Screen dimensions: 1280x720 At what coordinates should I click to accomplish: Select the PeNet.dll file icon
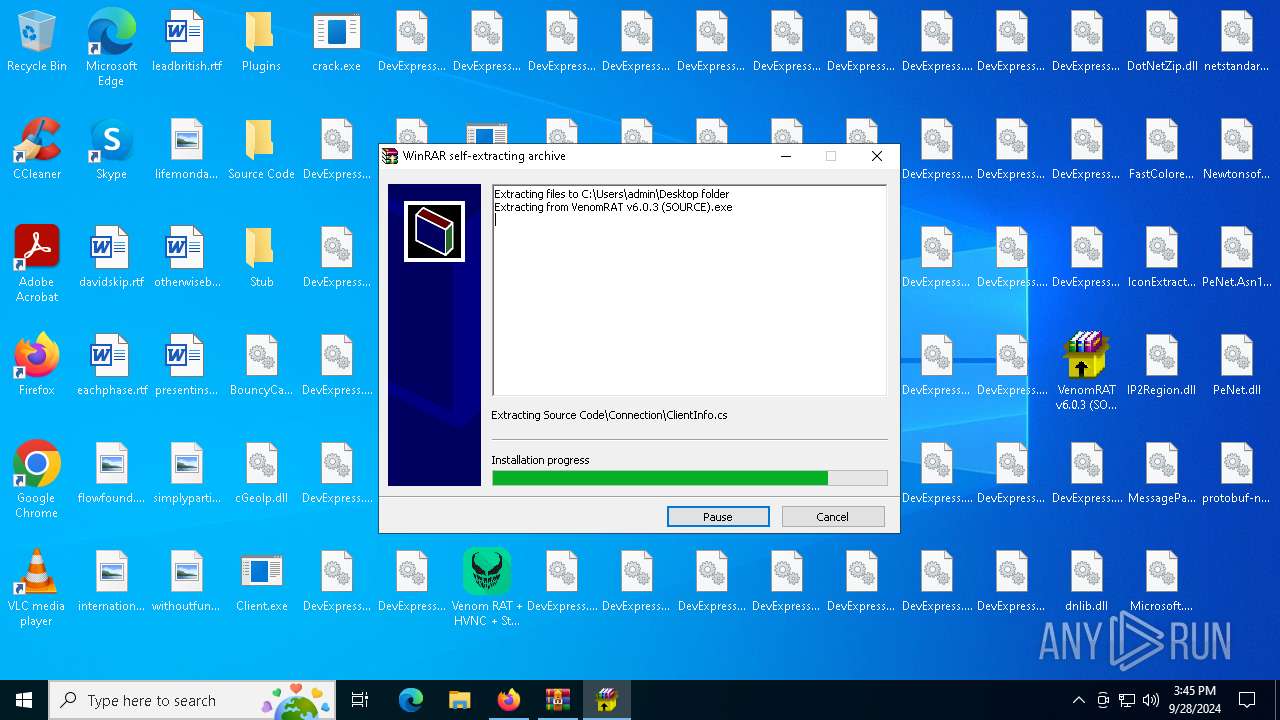[x=1236, y=365]
